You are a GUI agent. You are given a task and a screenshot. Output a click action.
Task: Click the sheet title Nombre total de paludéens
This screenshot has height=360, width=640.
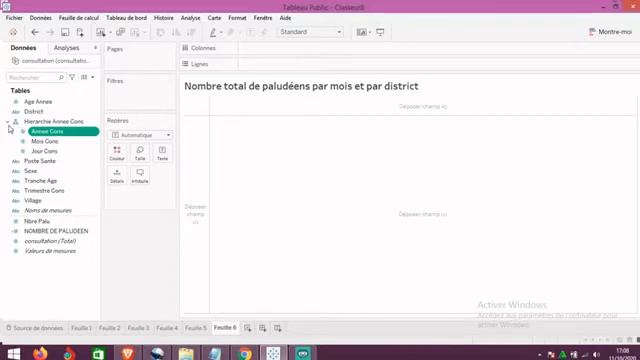click(x=301, y=86)
